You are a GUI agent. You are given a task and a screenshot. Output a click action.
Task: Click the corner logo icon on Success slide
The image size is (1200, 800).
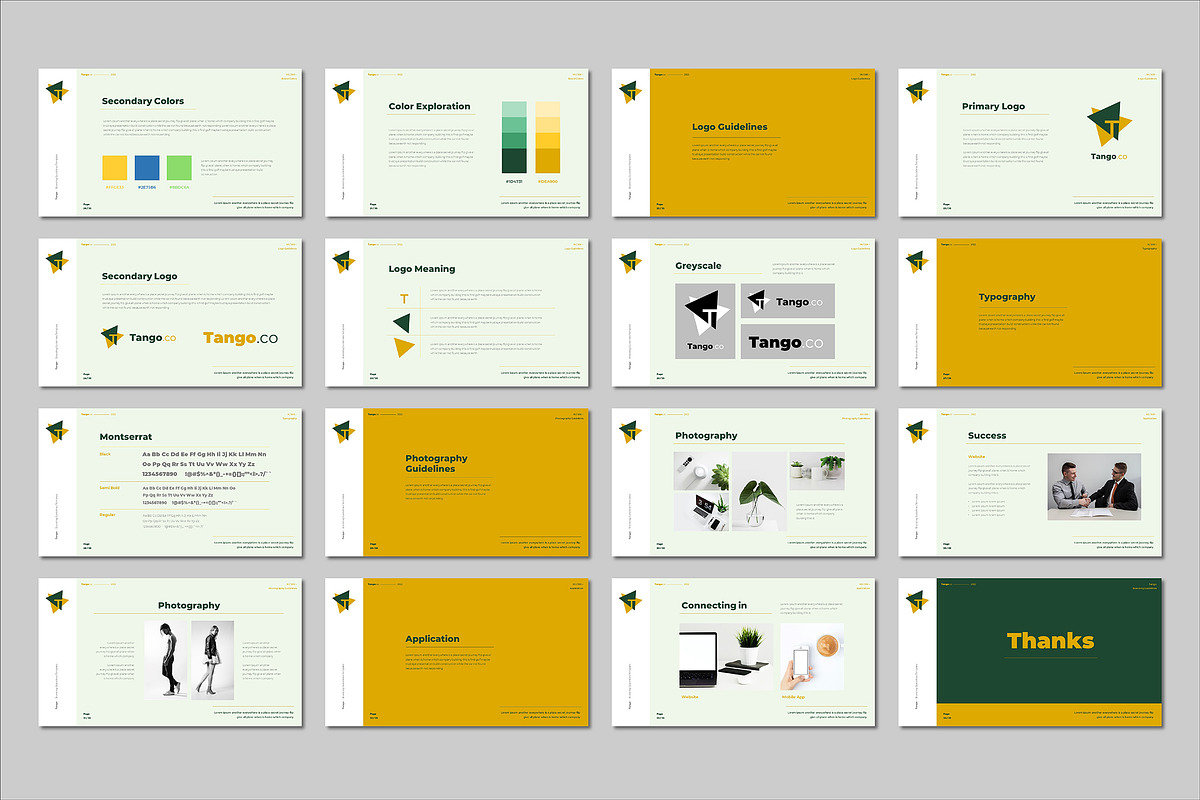917,432
